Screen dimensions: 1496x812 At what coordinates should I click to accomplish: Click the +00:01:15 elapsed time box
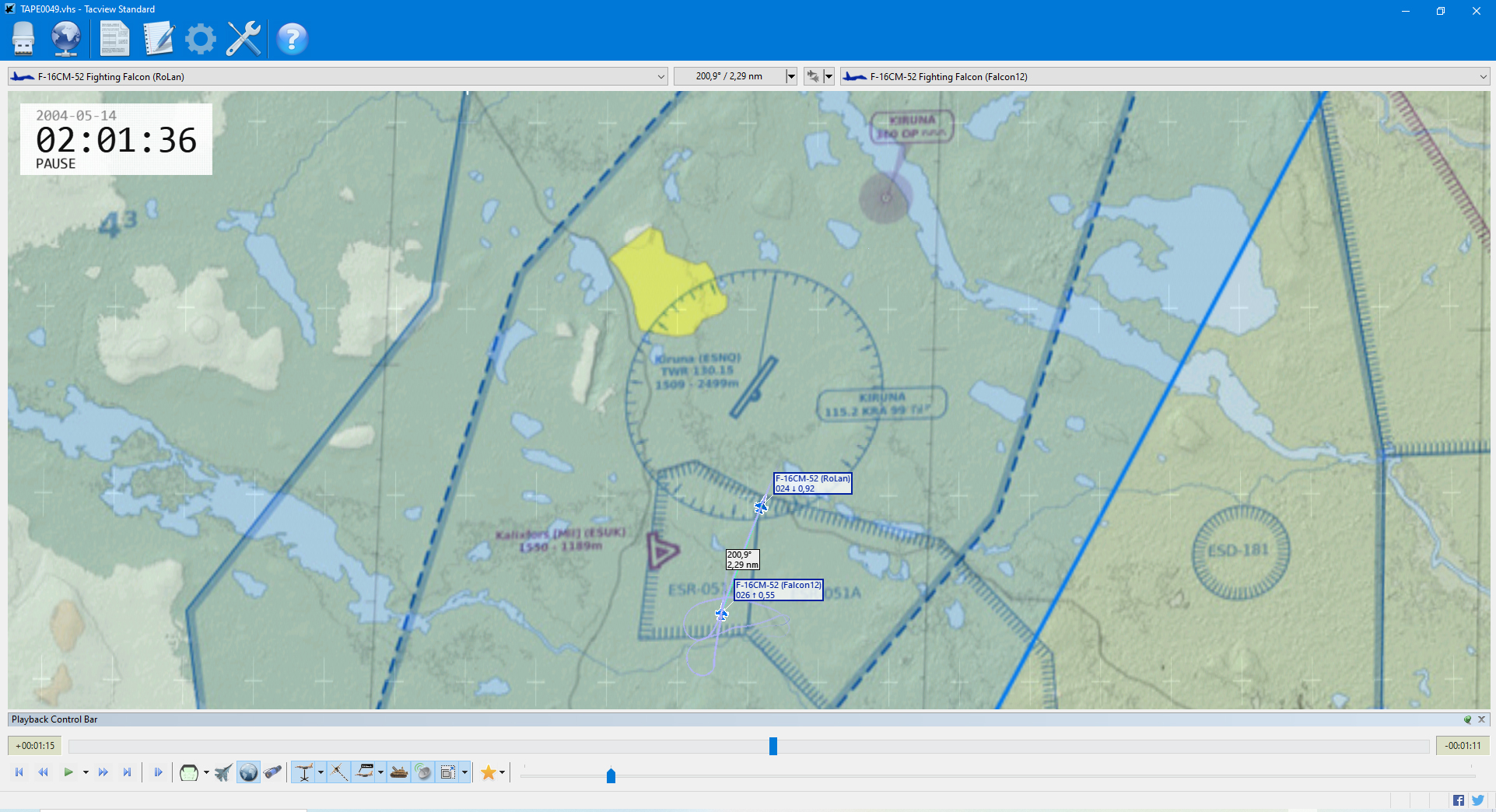(35, 746)
